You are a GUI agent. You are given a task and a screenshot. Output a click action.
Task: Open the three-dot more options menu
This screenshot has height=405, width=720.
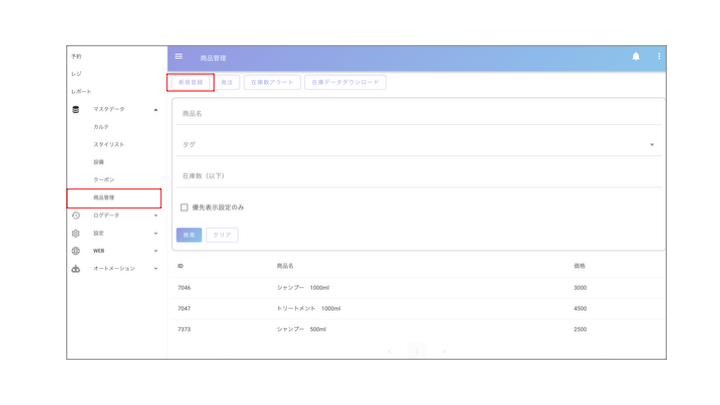coord(659,57)
